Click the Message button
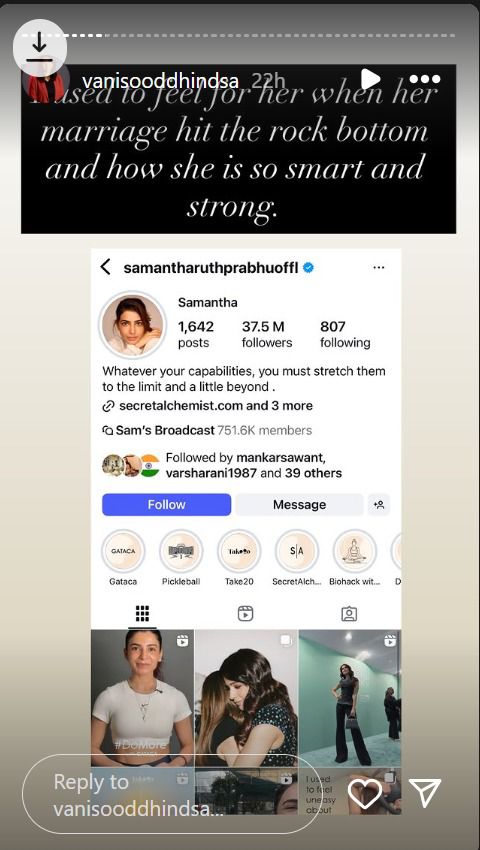 pyautogui.click(x=299, y=505)
